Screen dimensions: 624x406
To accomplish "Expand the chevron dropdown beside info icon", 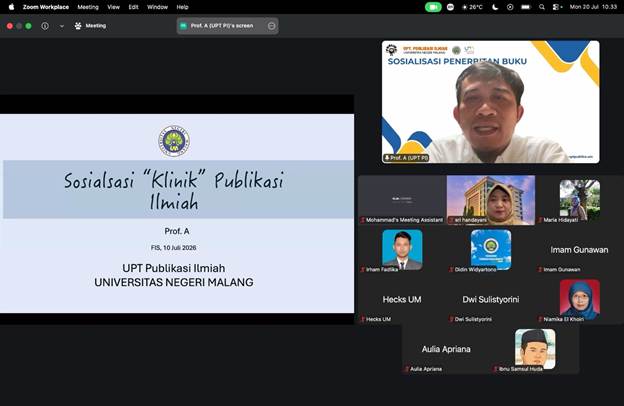I will 62,26.
